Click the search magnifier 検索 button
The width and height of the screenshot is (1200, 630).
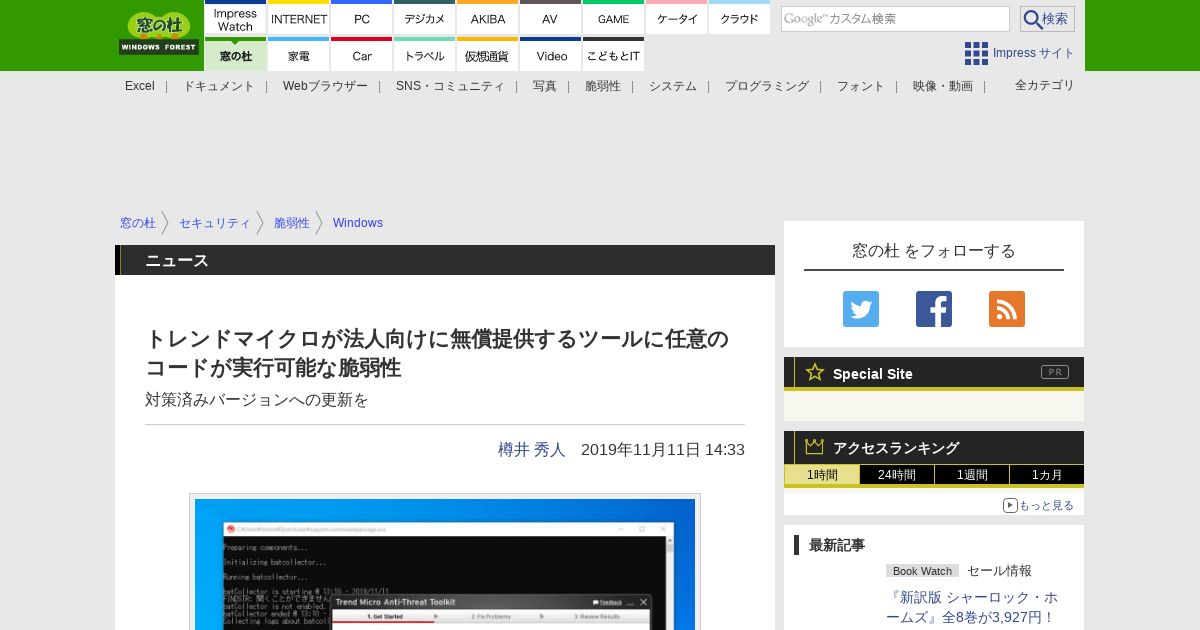pos(1047,19)
